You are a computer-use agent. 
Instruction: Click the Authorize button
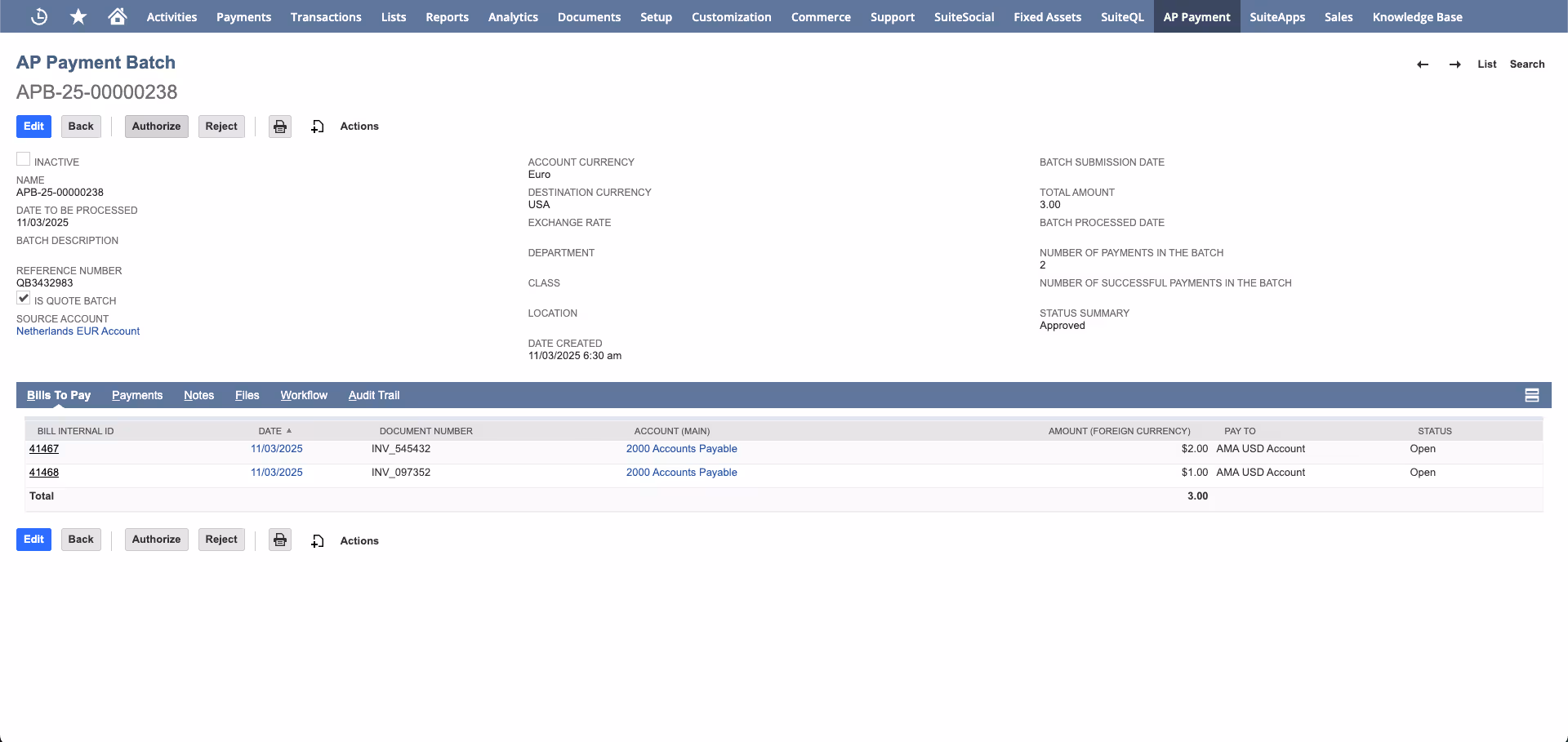pos(156,127)
